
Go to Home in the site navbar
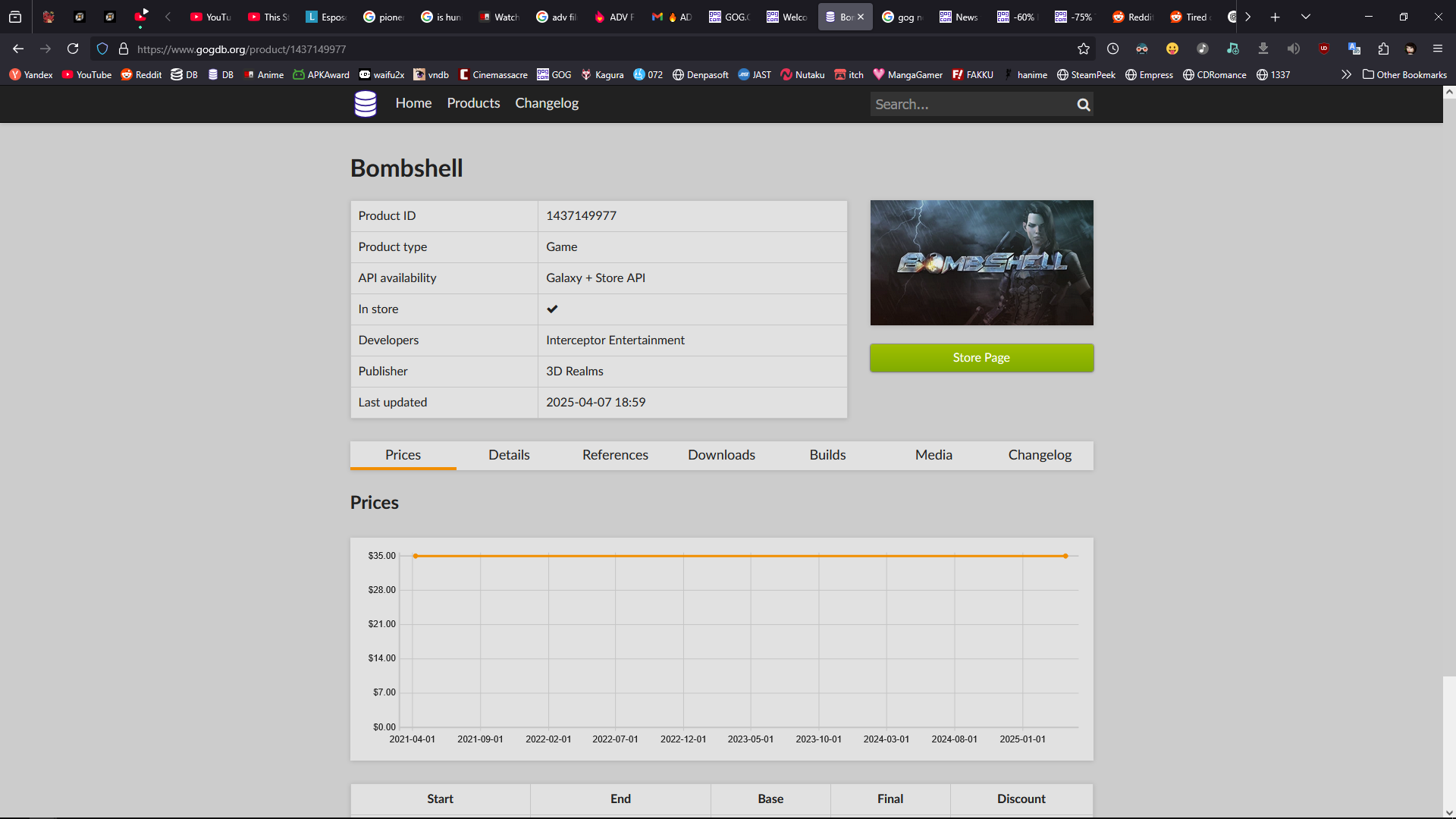point(413,103)
